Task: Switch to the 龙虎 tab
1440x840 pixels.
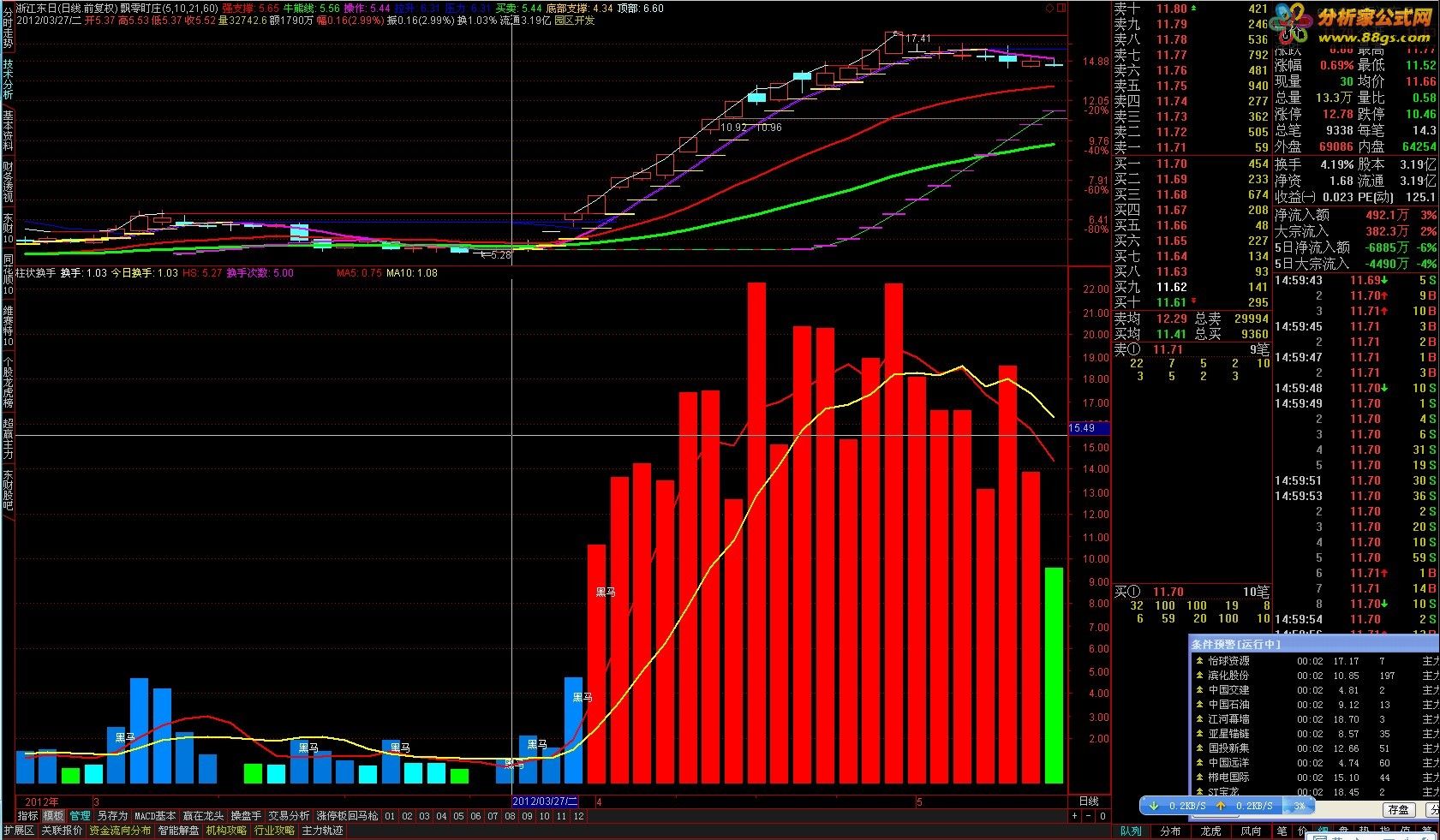Action: (1210, 831)
